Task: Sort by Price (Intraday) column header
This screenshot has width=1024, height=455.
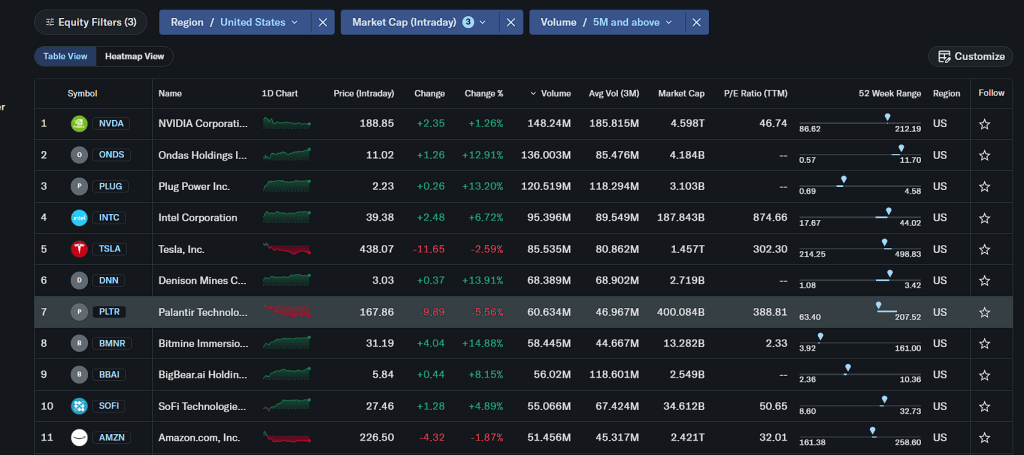Action: (364, 93)
